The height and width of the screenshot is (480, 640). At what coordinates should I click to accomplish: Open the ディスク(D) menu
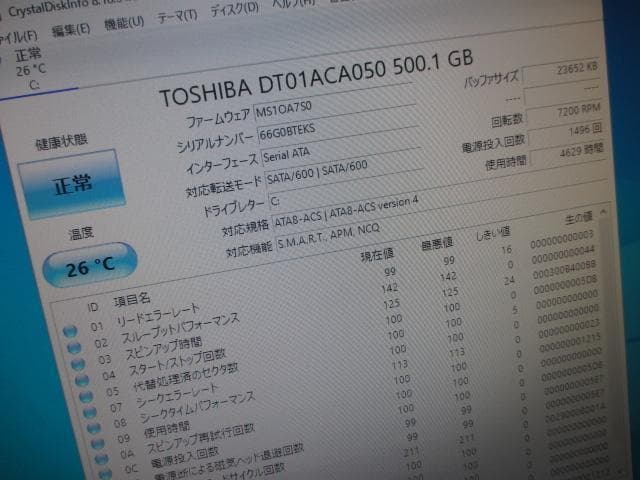[x=233, y=12]
